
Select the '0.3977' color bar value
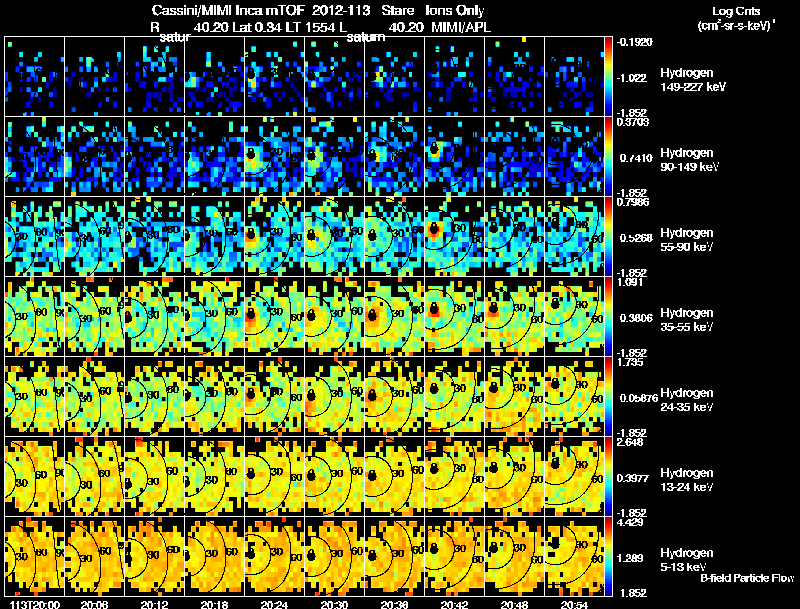coord(633,478)
